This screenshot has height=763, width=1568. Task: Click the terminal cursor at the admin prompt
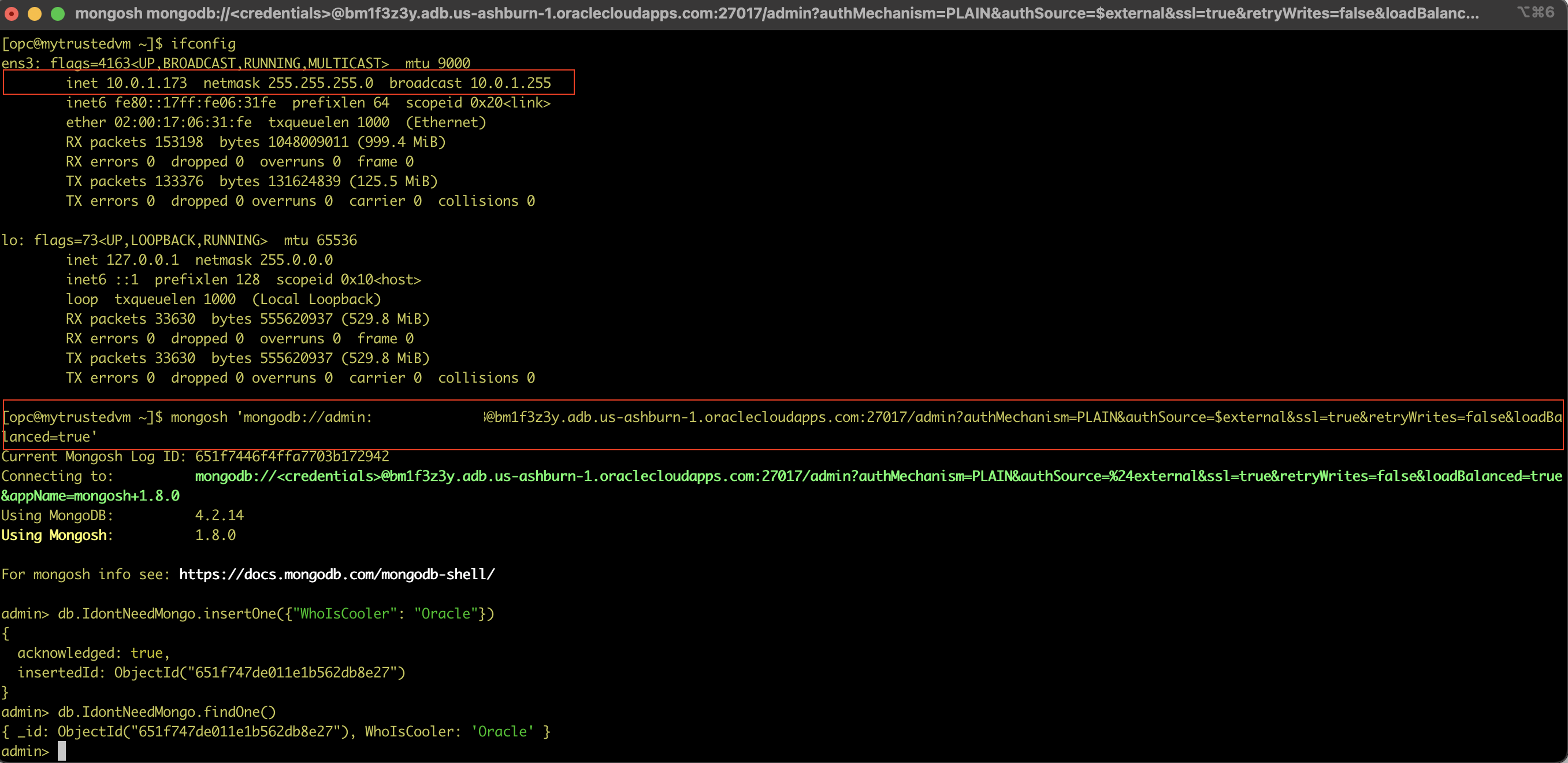[63, 751]
